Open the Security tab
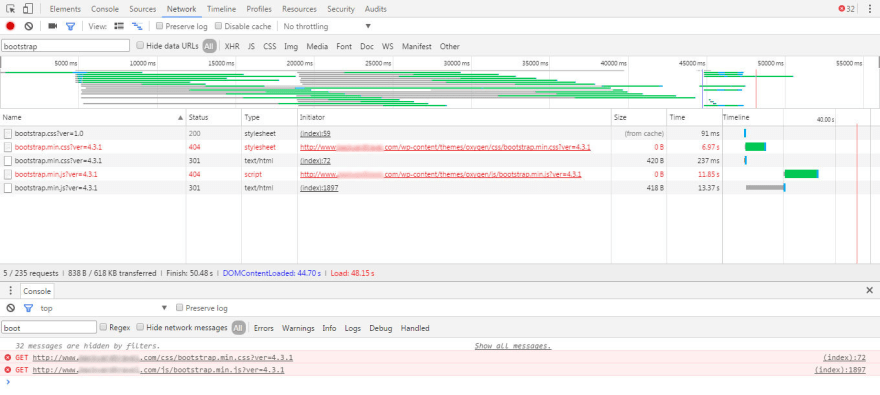The width and height of the screenshot is (880, 395). click(x=341, y=9)
